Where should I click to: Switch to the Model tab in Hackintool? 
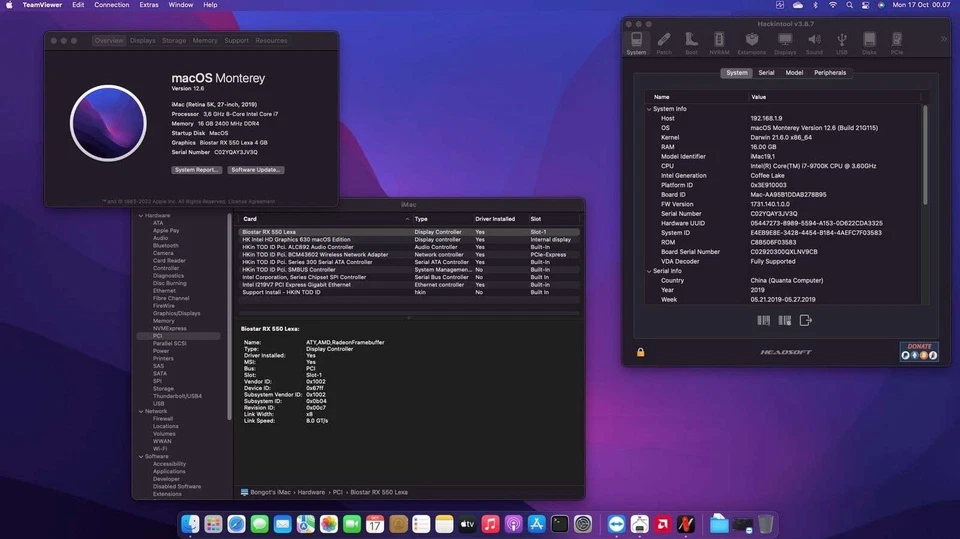(794, 73)
